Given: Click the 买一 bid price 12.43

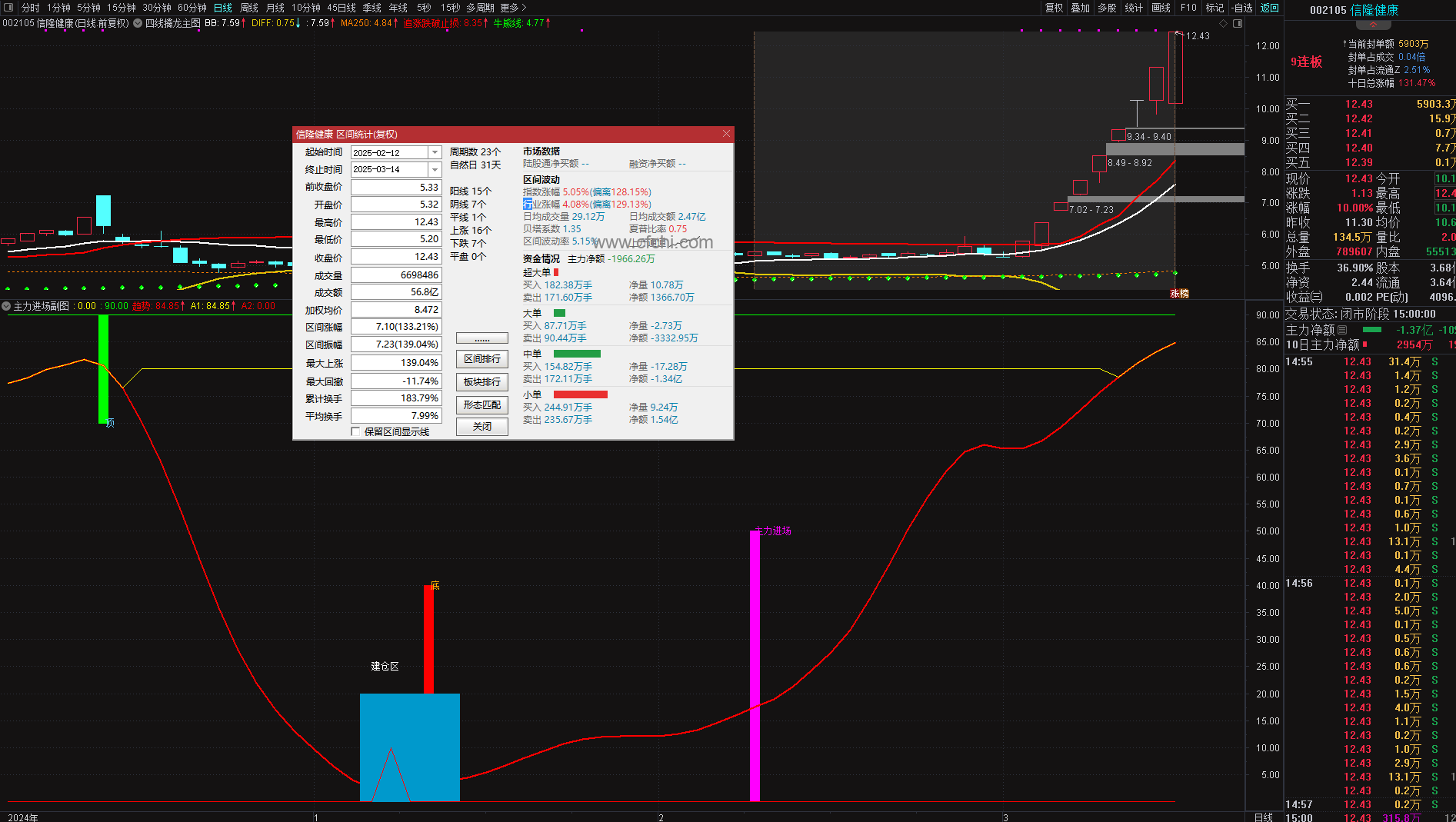Looking at the screenshot, I should point(1358,104).
